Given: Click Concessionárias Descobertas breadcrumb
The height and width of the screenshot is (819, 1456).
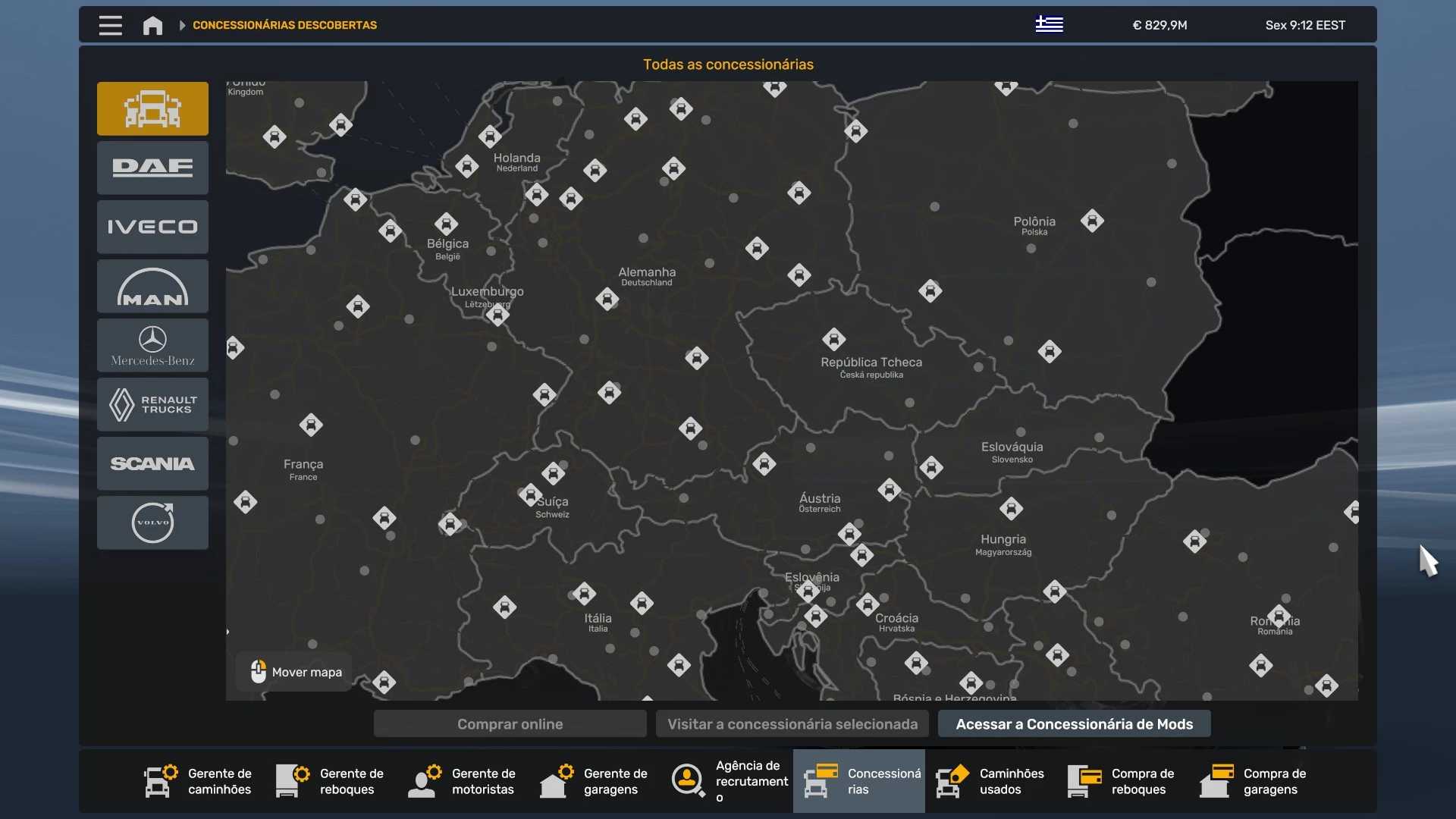Looking at the screenshot, I should (284, 25).
